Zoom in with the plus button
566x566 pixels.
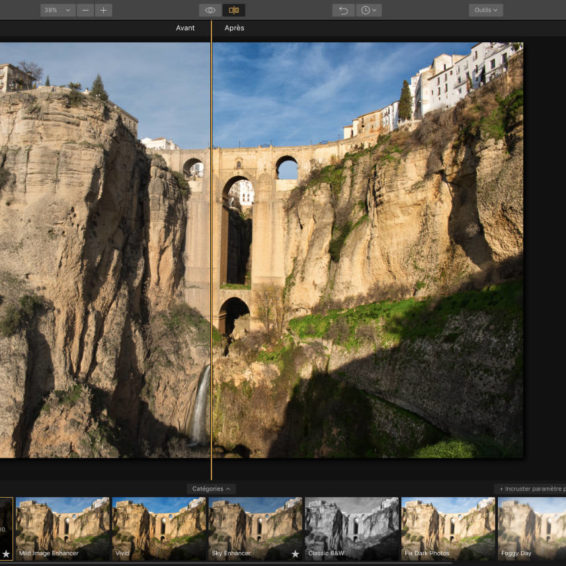tap(103, 10)
